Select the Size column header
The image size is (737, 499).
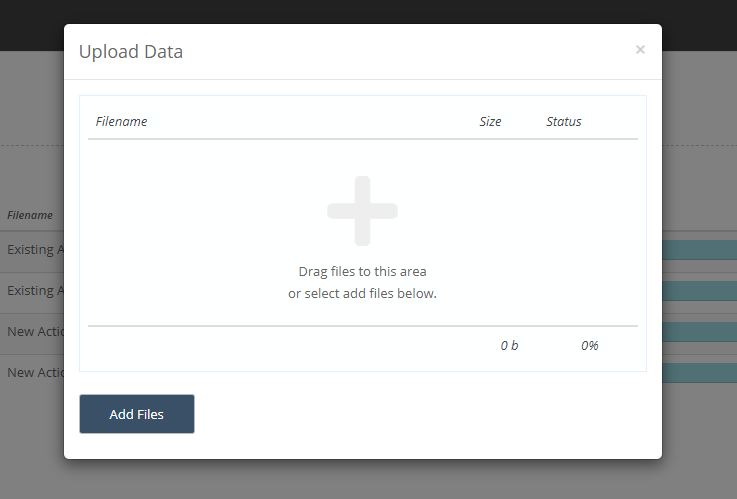pyautogui.click(x=490, y=122)
